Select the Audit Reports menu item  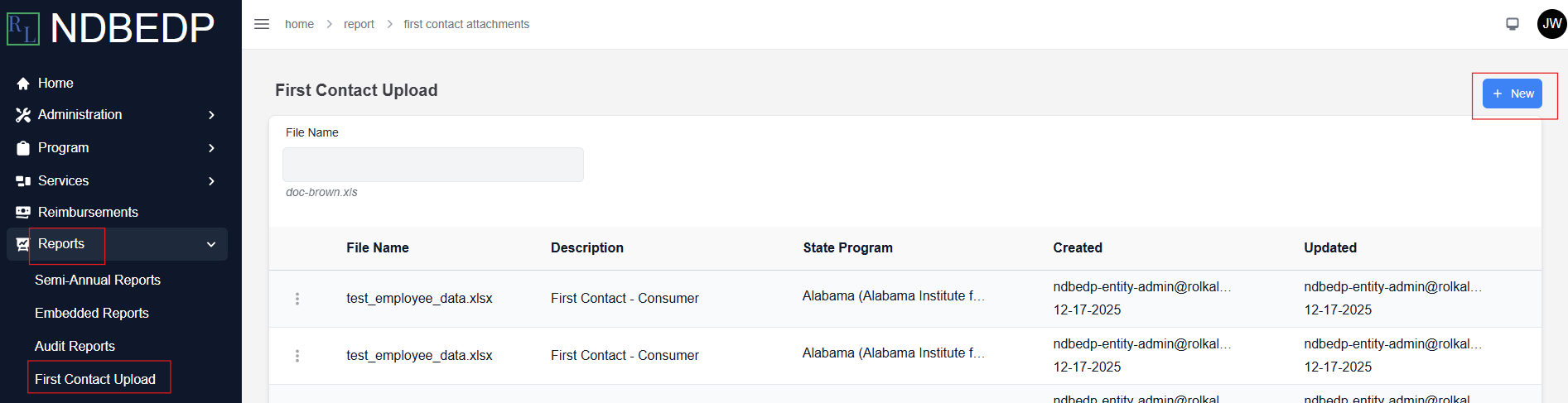pos(75,346)
